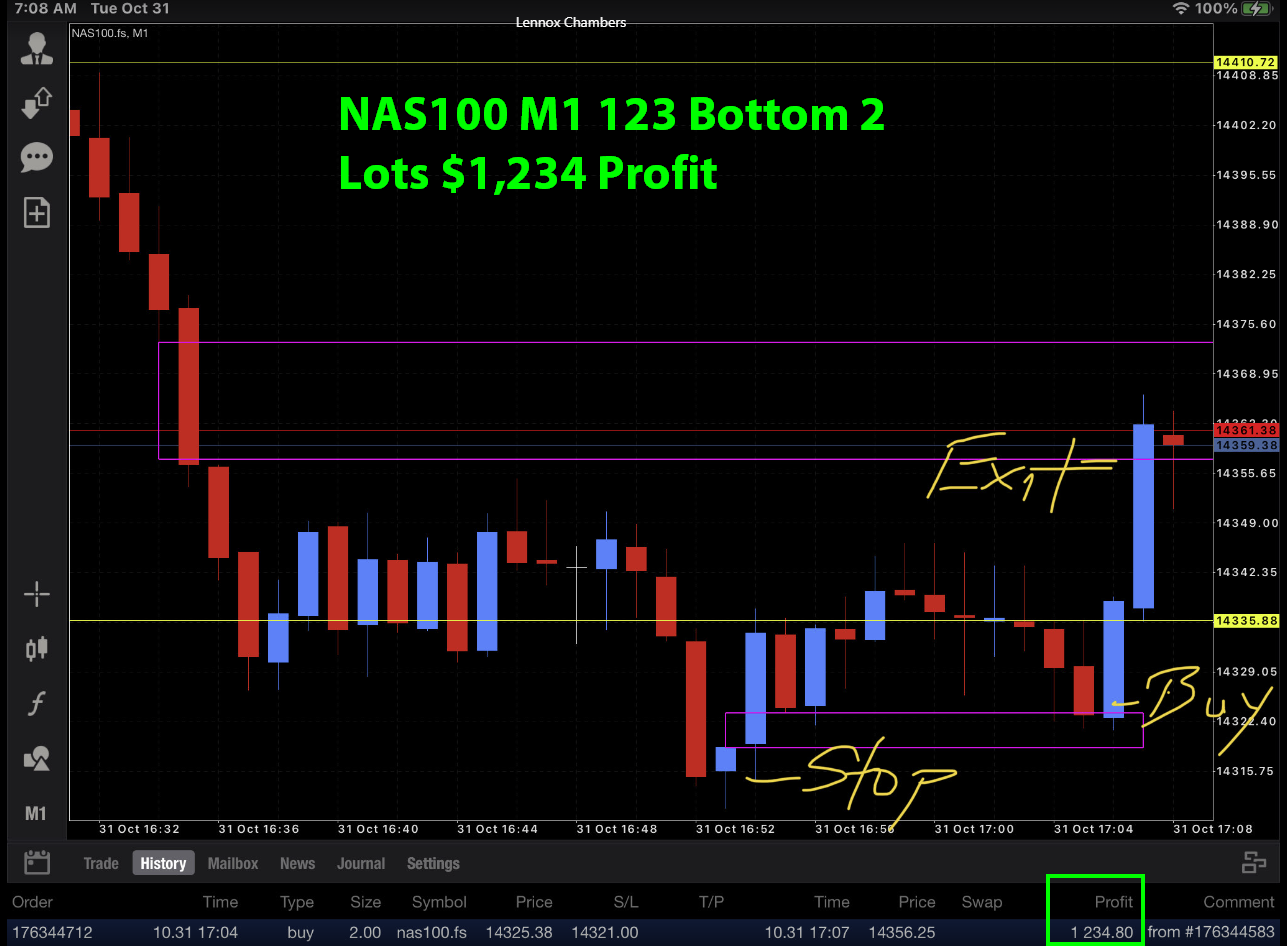1287x946 pixels.
Task: Select the objects shapes icon
Action: tap(36, 759)
